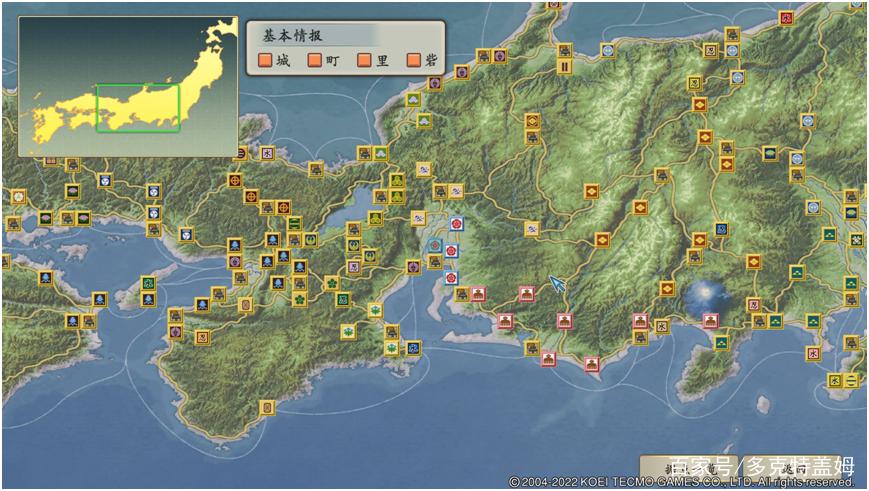This screenshot has height=491, width=869.
Task: Select the pink 忍 icon east of Mt. Fuji
Action: 753,304
